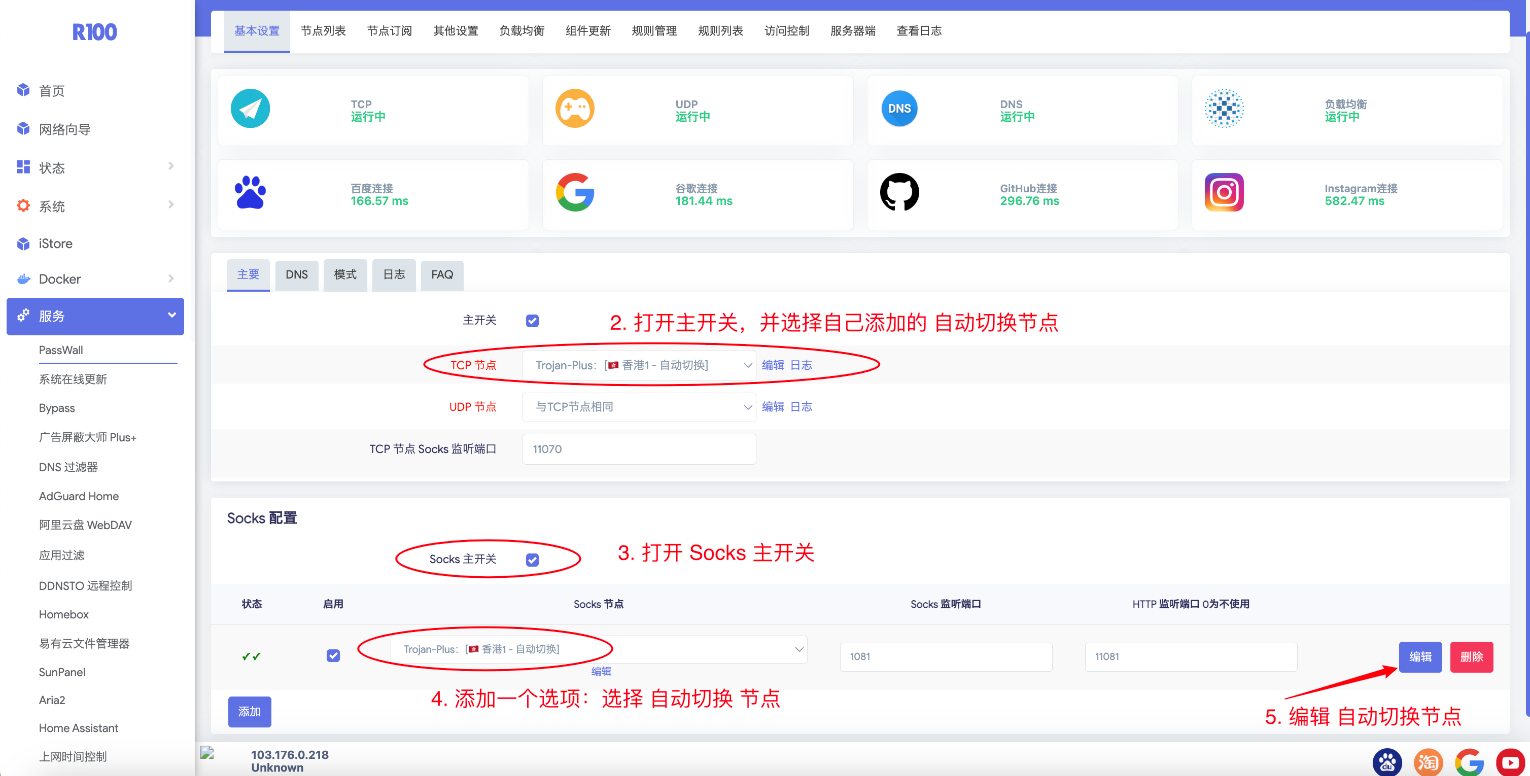Uncheck the 启用 checkbox in Socks row
The width and height of the screenshot is (1530, 776).
pyautogui.click(x=333, y=656)
